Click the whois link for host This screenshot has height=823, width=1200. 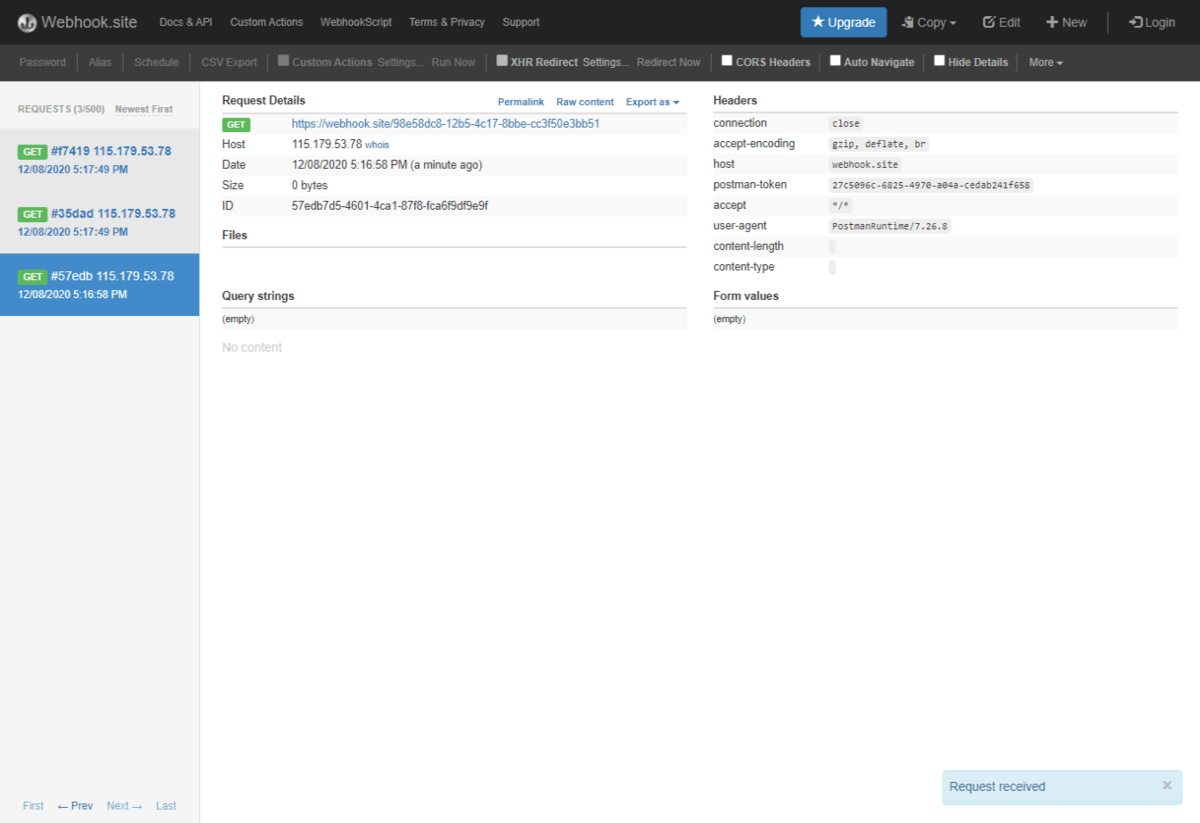point(377,145)
